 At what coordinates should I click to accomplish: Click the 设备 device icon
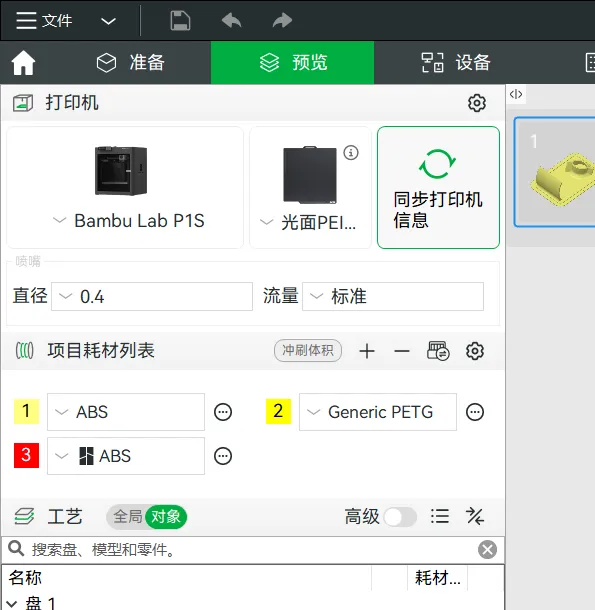(x=433, y=63)
